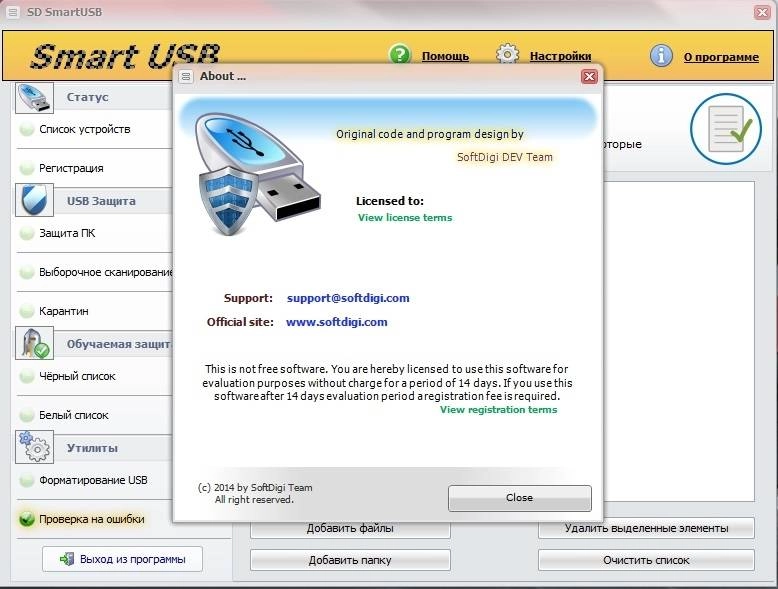The width and height of the screenshot is (778, 589).
Task: Click the Smart USB header logo
Action: click(x=125, y=56)
